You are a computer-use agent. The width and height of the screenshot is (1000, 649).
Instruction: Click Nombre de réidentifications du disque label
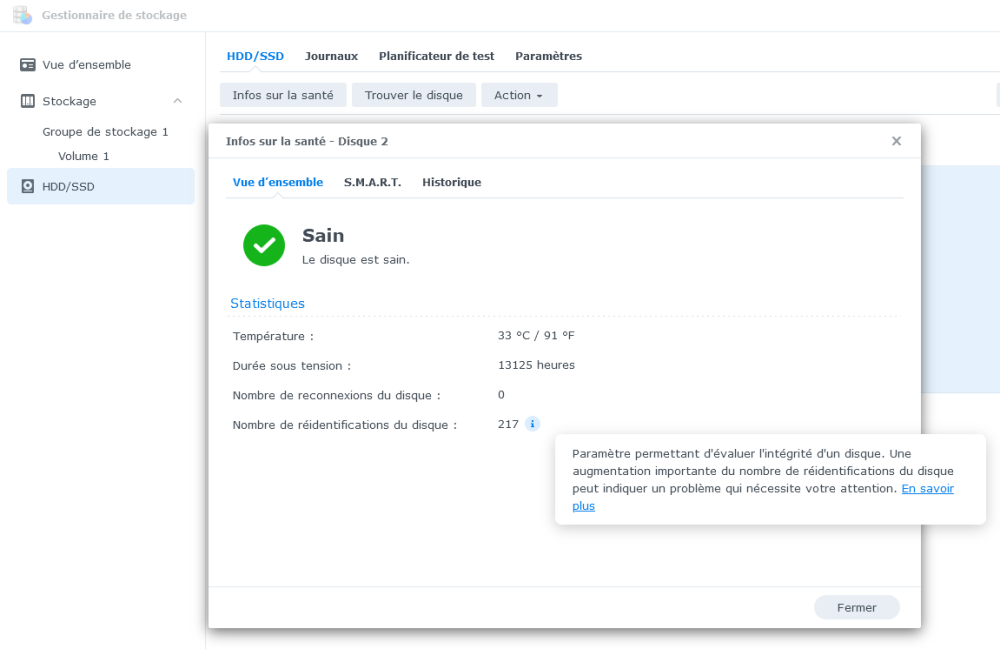click(x=344, y=425)
